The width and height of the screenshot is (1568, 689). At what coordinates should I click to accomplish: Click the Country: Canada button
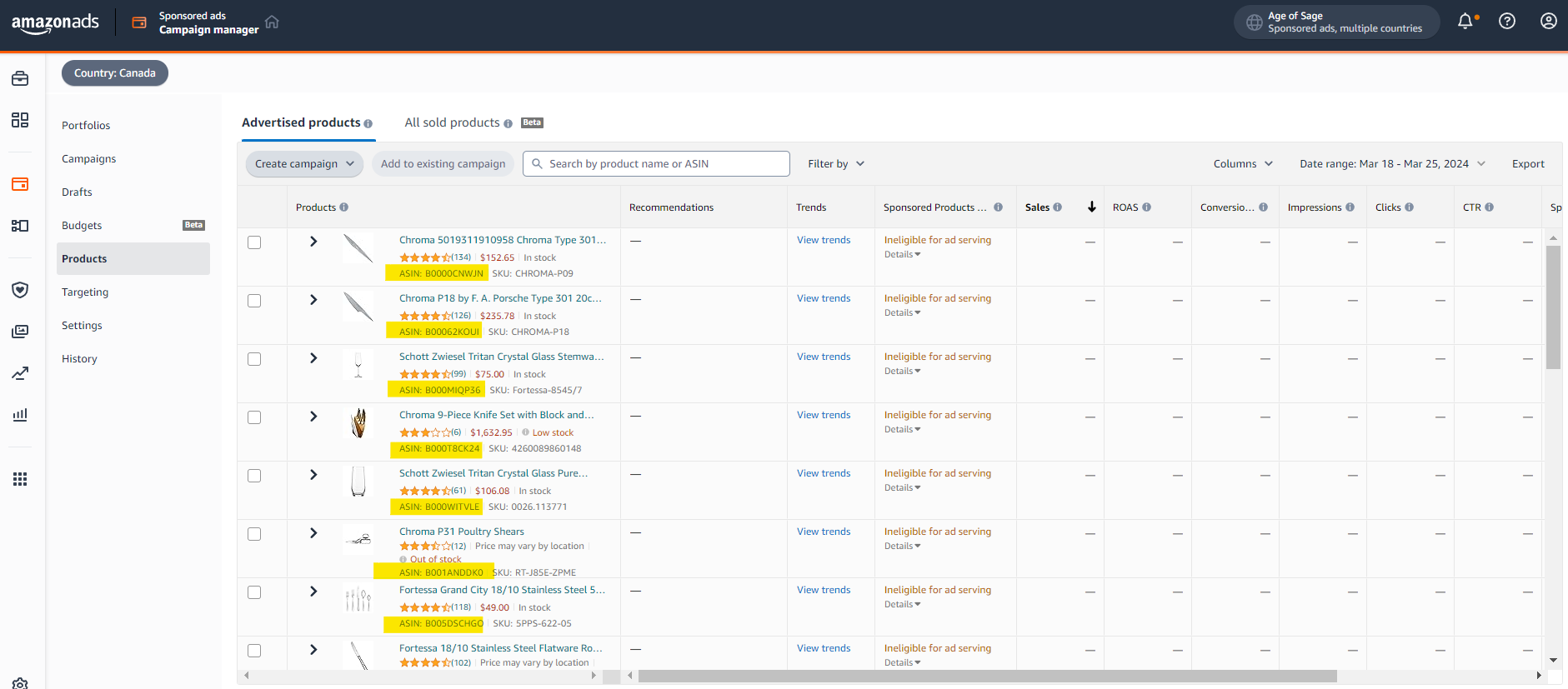coord(115,73)
